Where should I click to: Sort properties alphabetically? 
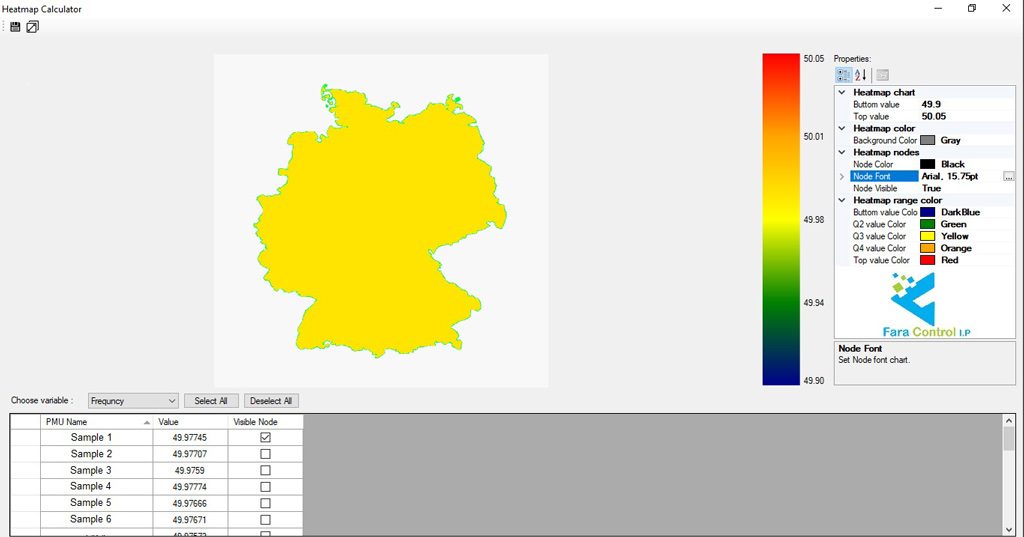click(861, 75)
